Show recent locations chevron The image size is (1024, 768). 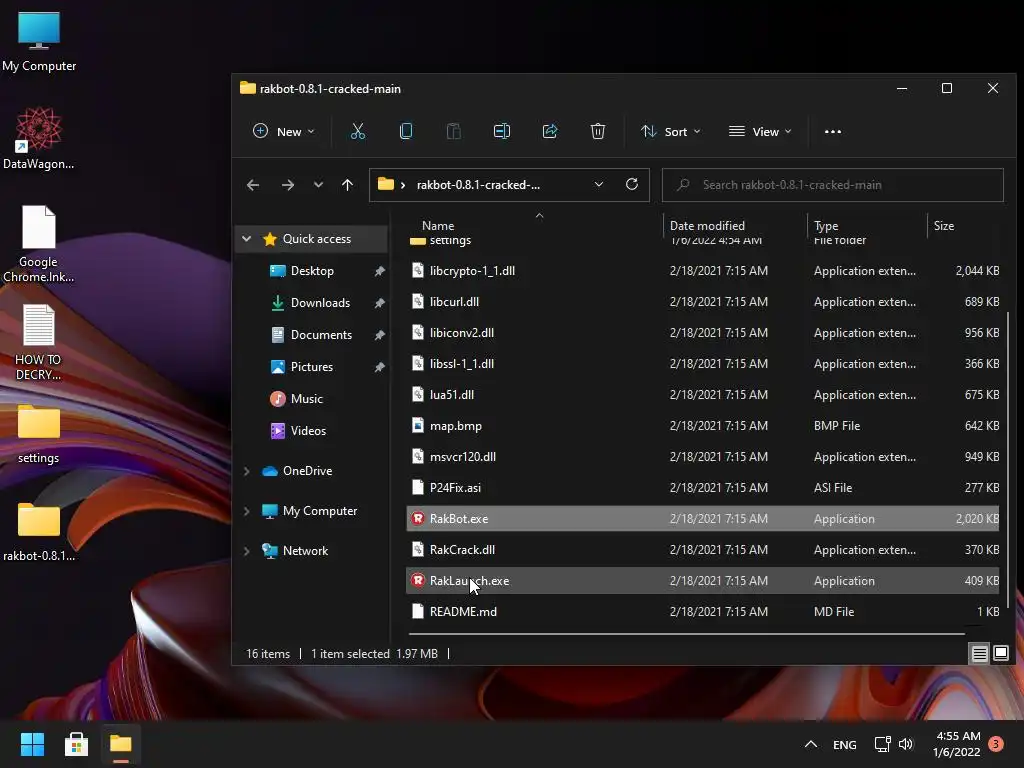pyautogui.click(x=318, y=185)
